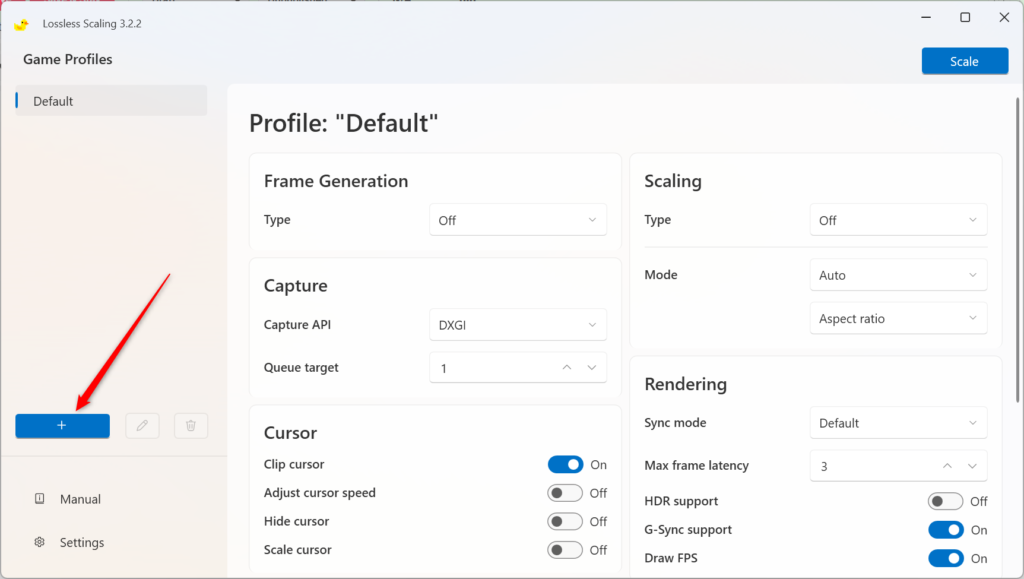Enable the Adjust cursor speed toggle
Viewport: 1024px width, 579px height.
pos(566,492)
